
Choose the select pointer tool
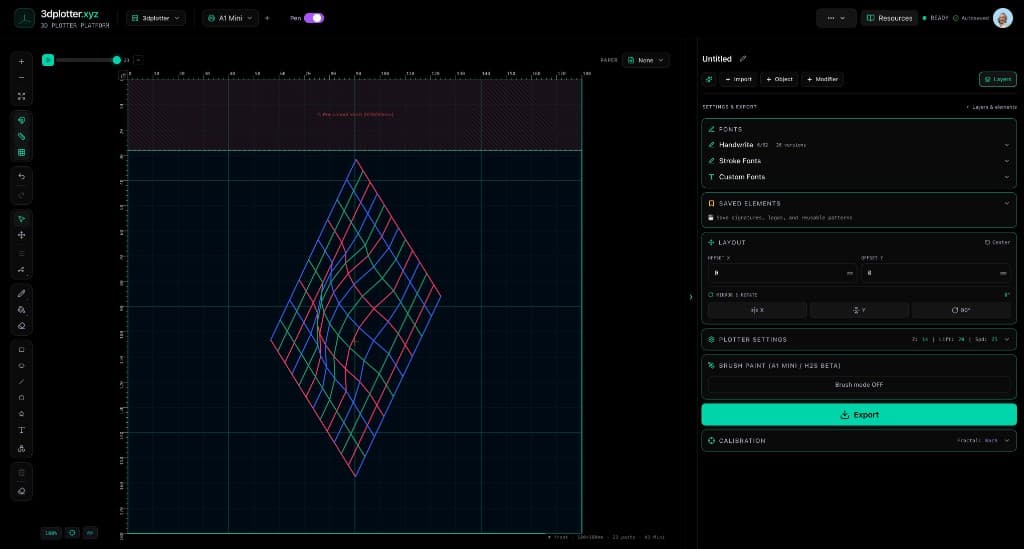(x=22, y=219)
